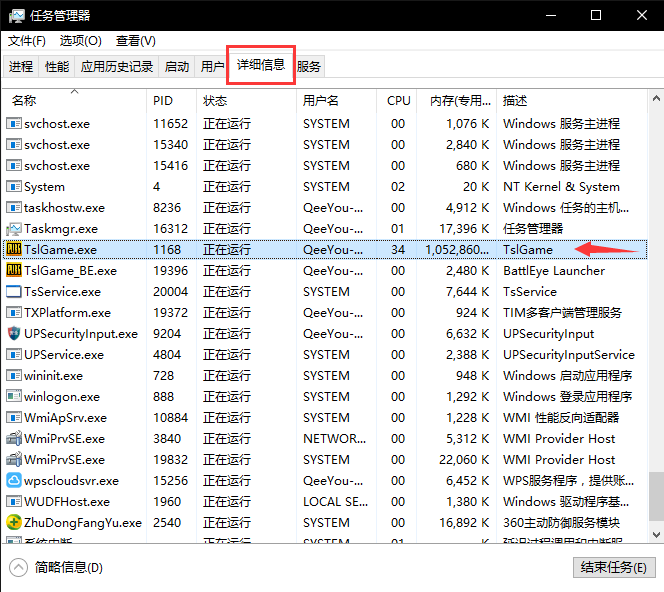Image resolution: width=664 pixels, height=592 pixels.
Task: Click the svchost.exe PID 15416 process icon
Action: click(x=14, y=166)
